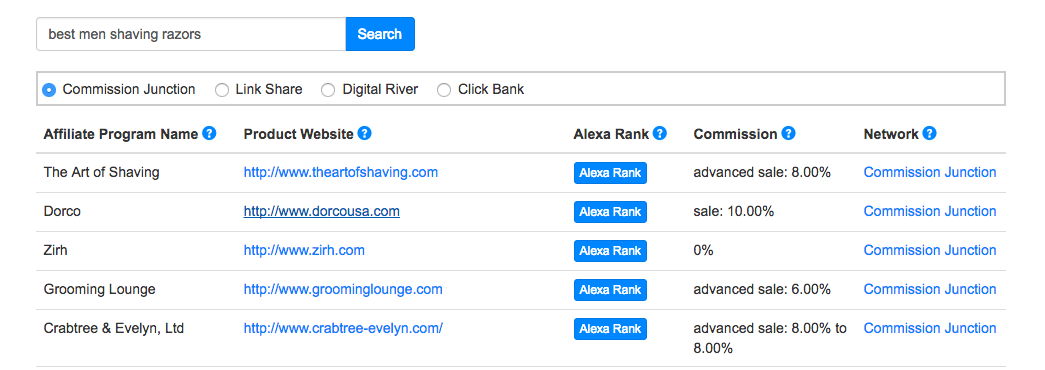The image size is (1045, 370).
Task: Check Alexa Rank for Dorco
Action: point(610,212)
